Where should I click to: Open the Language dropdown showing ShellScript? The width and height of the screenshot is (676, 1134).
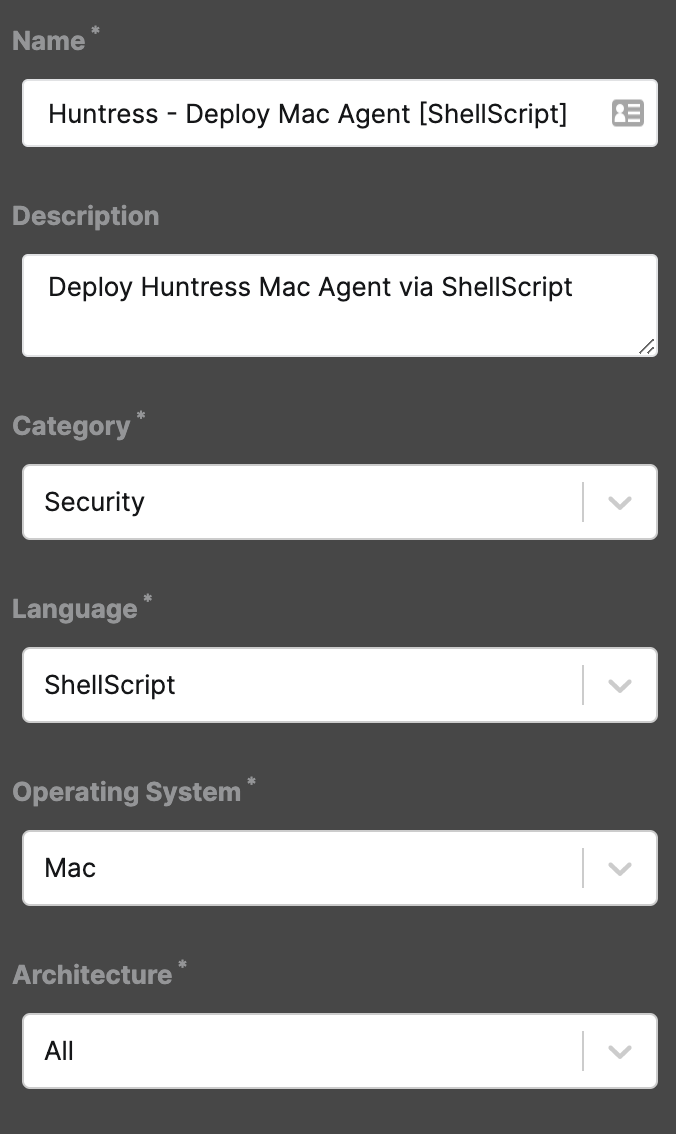click(x=340, y=685)
